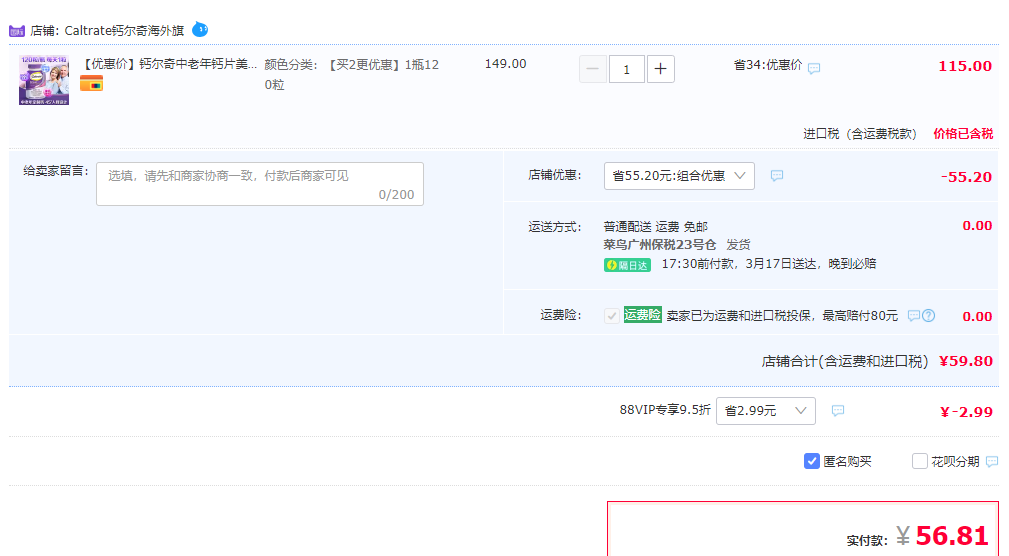Open the info bubble beside 省2.99元 dropdown
The width and height of the screenshot is (1009, 556).
837,411
